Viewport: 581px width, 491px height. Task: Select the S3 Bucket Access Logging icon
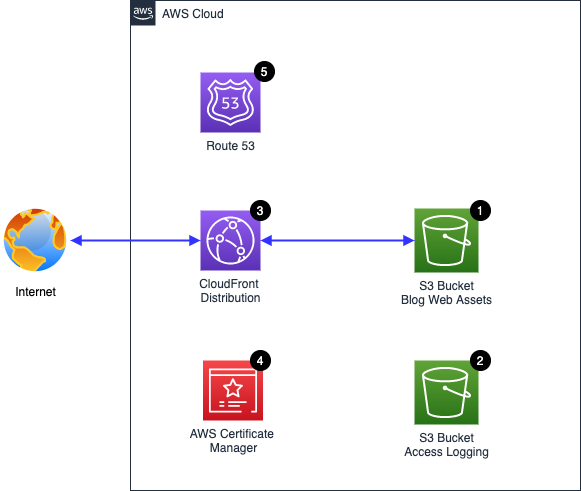(446, 392)
